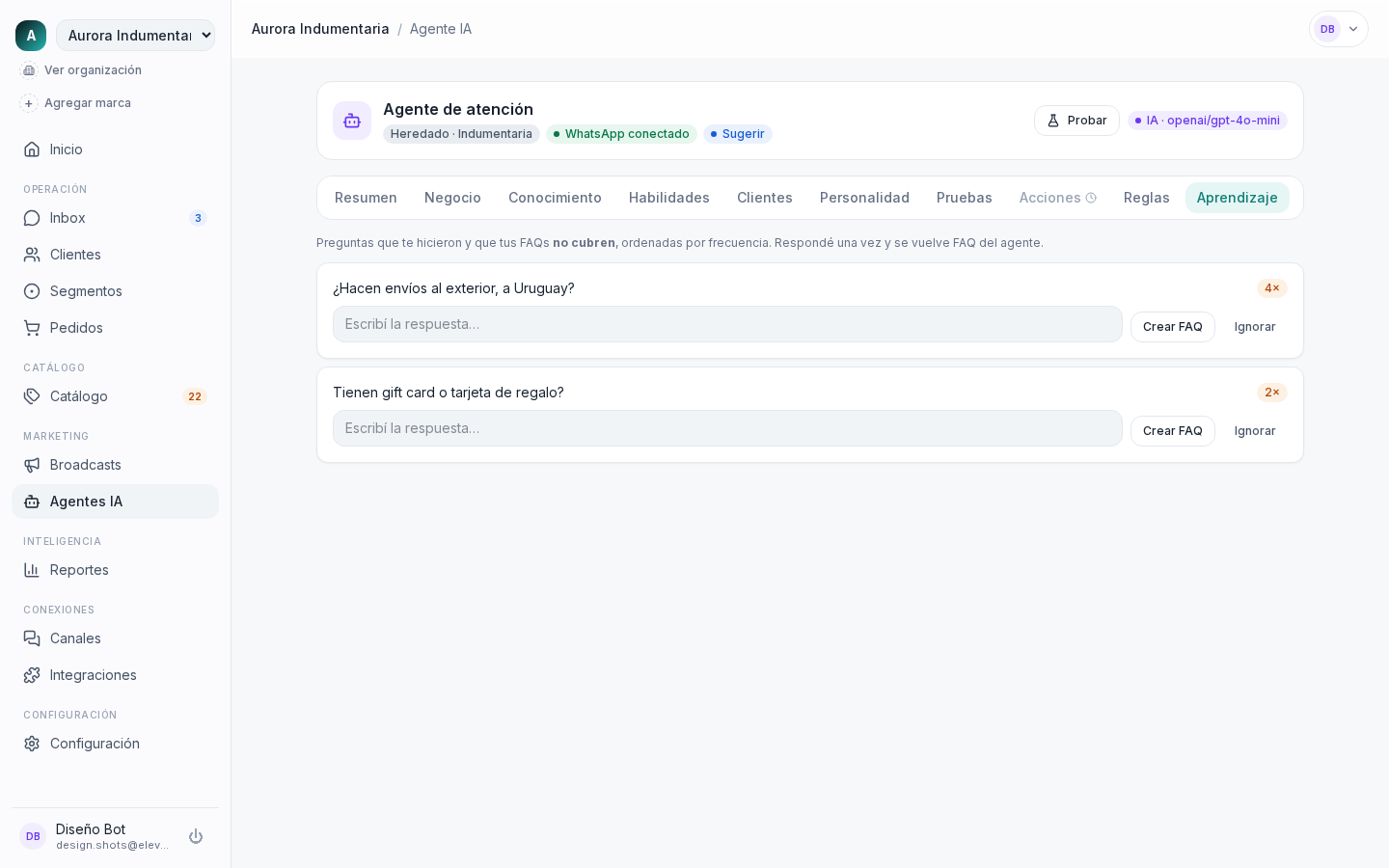Click the Catálogo tag icon

pos(32,396)
